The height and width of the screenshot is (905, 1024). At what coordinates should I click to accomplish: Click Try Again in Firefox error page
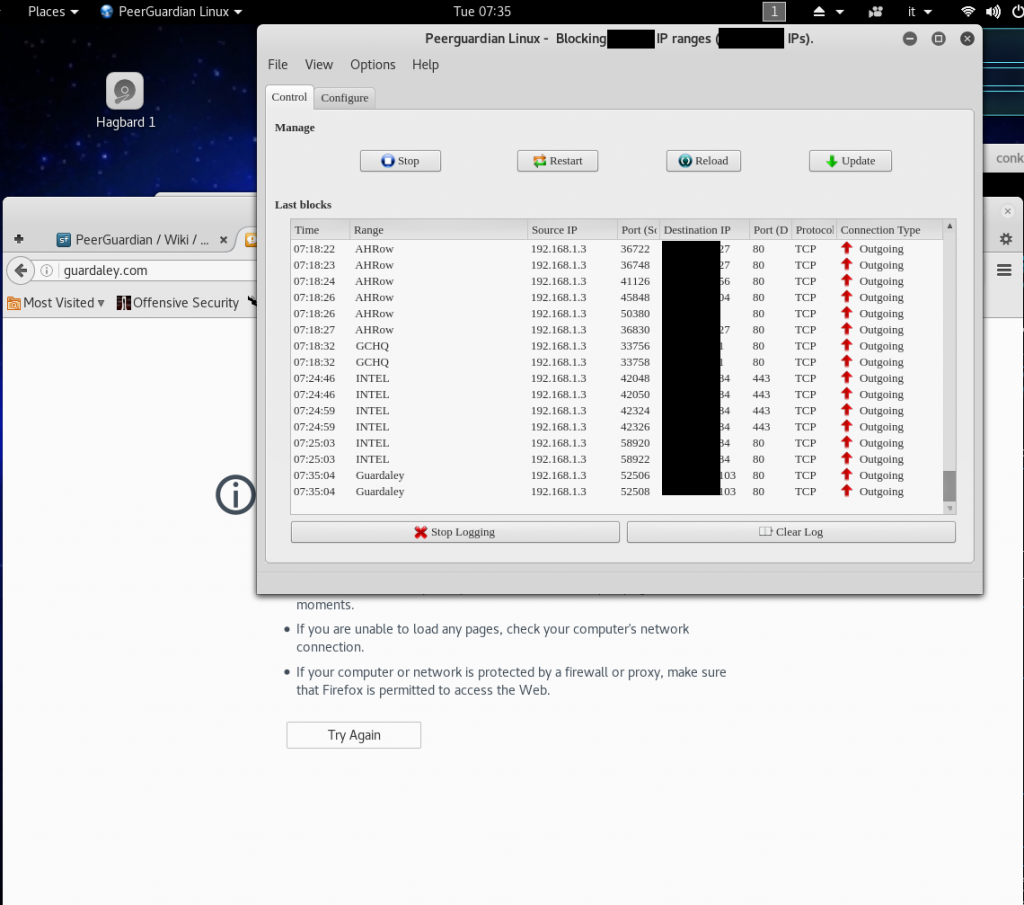[x=353, y=735]
